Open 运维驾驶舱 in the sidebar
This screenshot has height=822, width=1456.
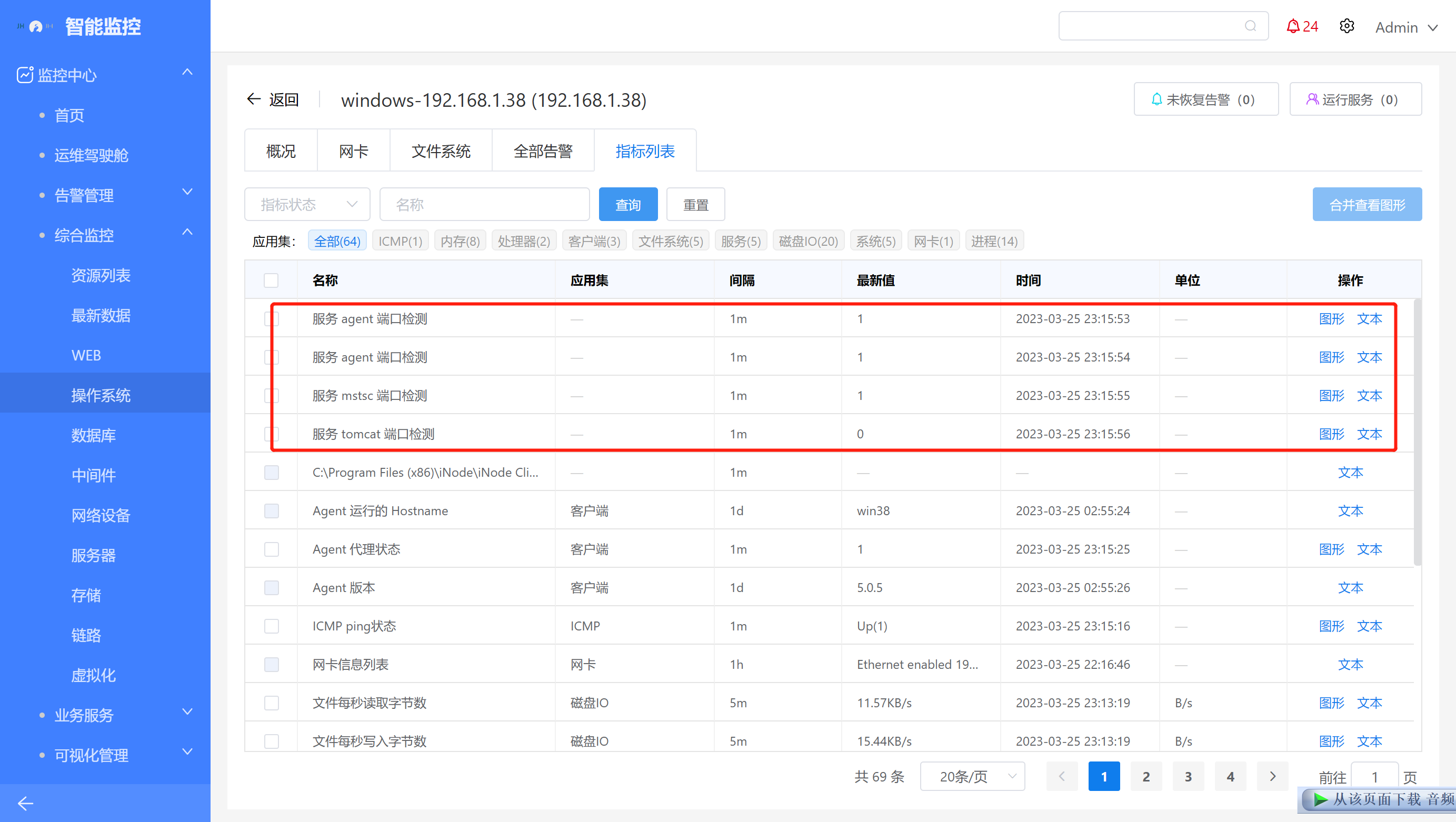(x=92, y=155)
